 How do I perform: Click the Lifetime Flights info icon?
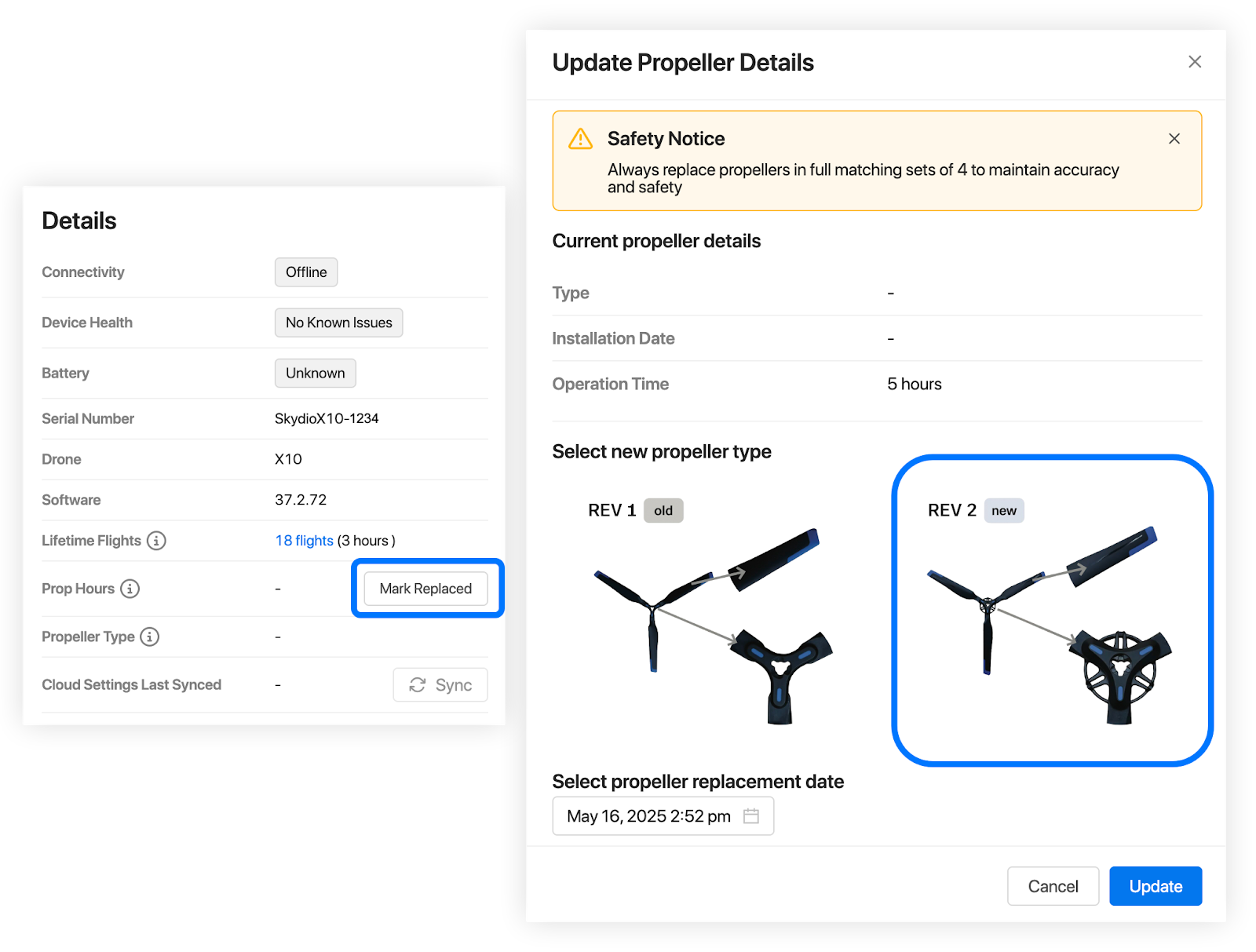pyautogui.click(x=156, y=541)
